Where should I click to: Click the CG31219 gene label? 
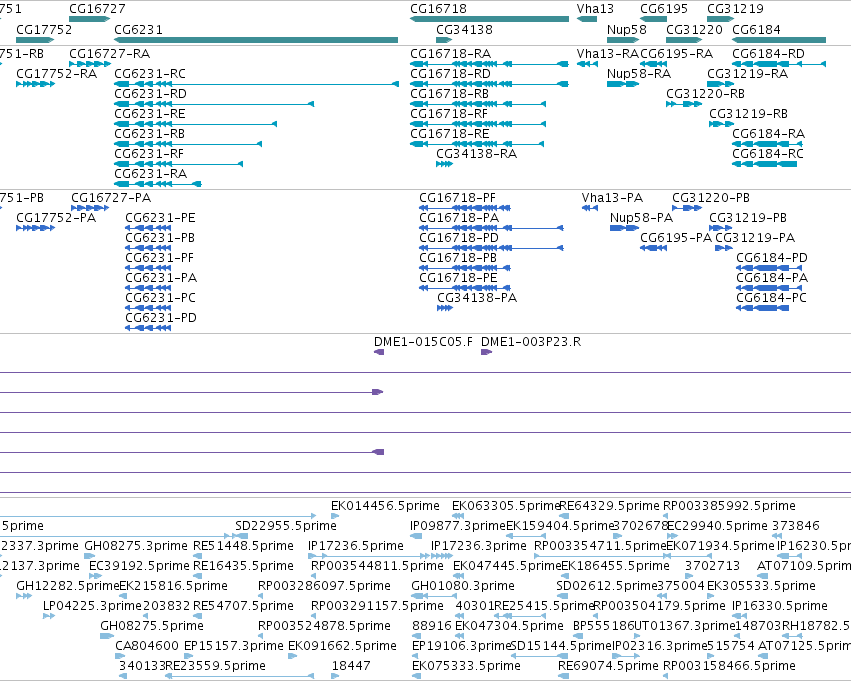(x=735, y=9)
